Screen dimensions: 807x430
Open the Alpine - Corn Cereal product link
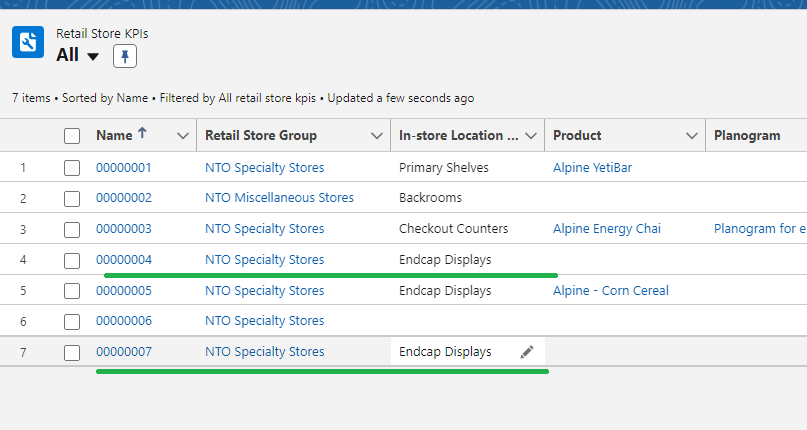(x=611, y=290)
